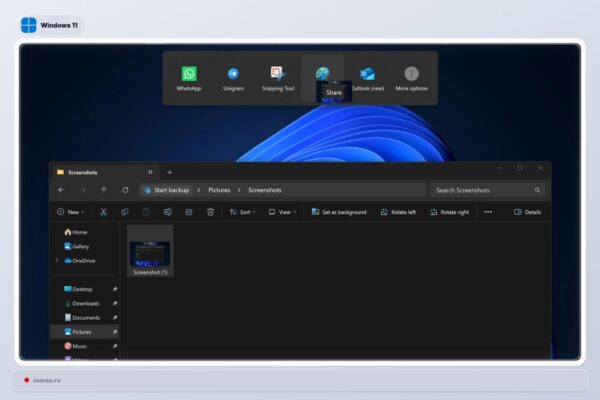The image size is (600, 400).
Task: Click Set as background
Action: pos(339,212)
